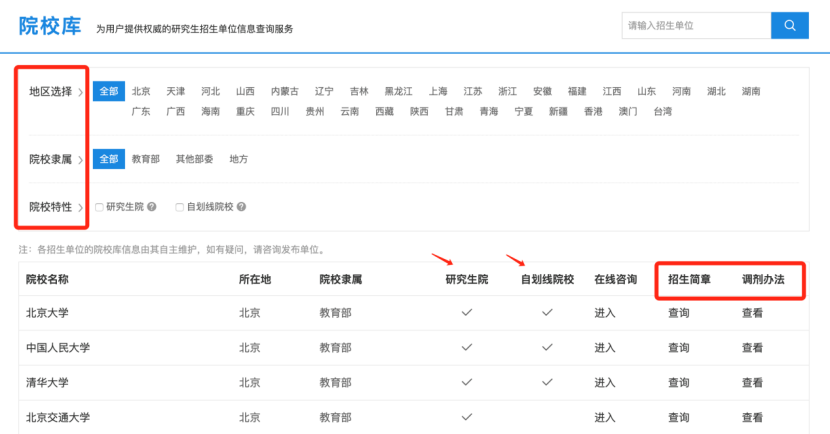
Task: Open the 北京大学 school name link
Action: [47, 313]
